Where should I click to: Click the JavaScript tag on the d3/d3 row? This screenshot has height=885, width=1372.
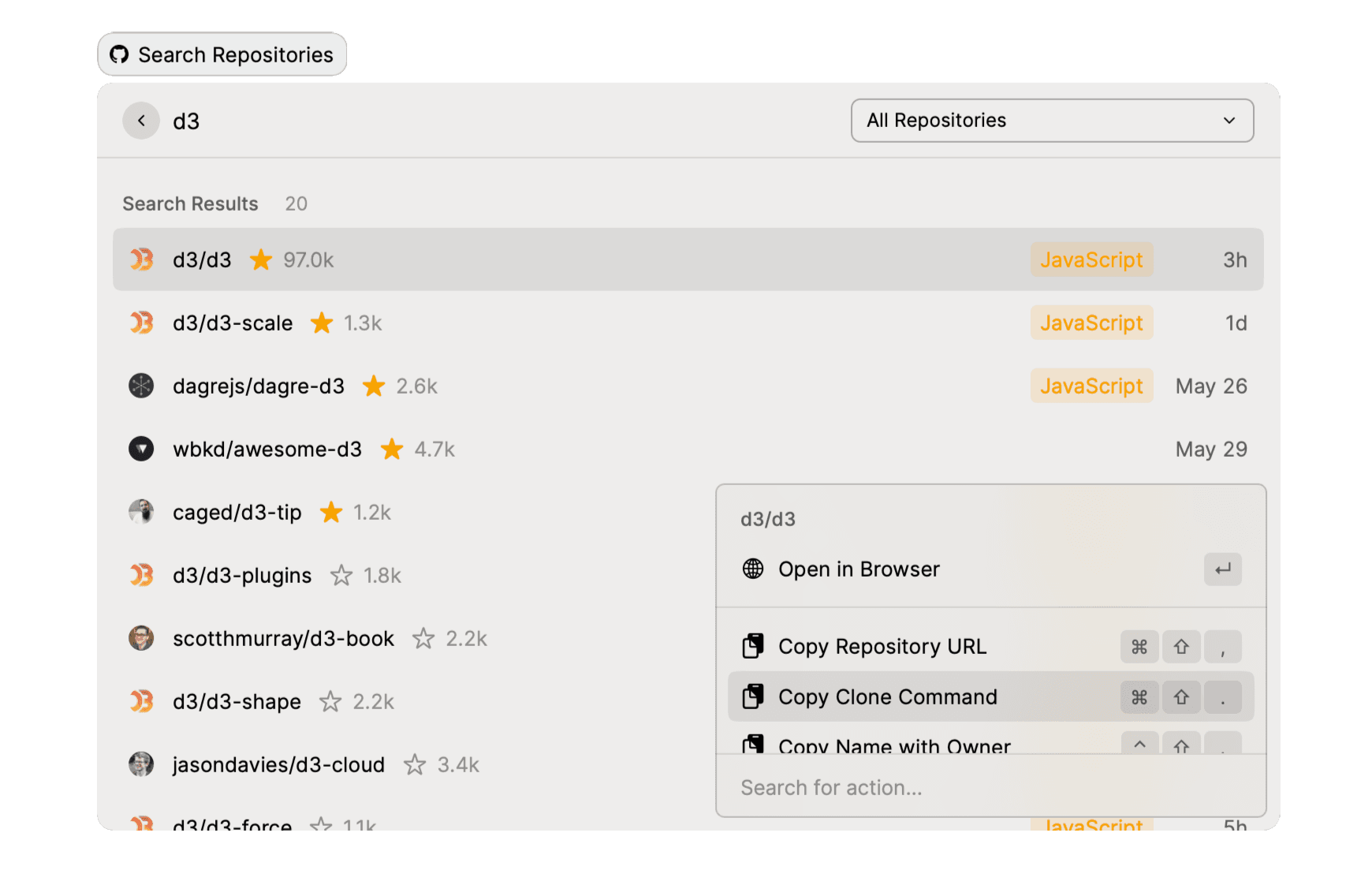pos(1091,260)
